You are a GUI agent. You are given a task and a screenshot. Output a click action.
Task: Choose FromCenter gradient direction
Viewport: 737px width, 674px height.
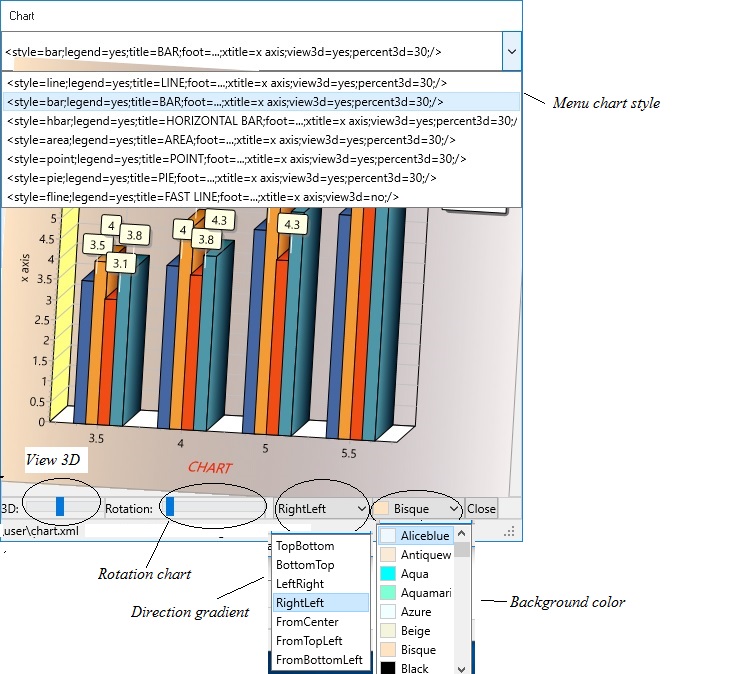click(307, 622)
